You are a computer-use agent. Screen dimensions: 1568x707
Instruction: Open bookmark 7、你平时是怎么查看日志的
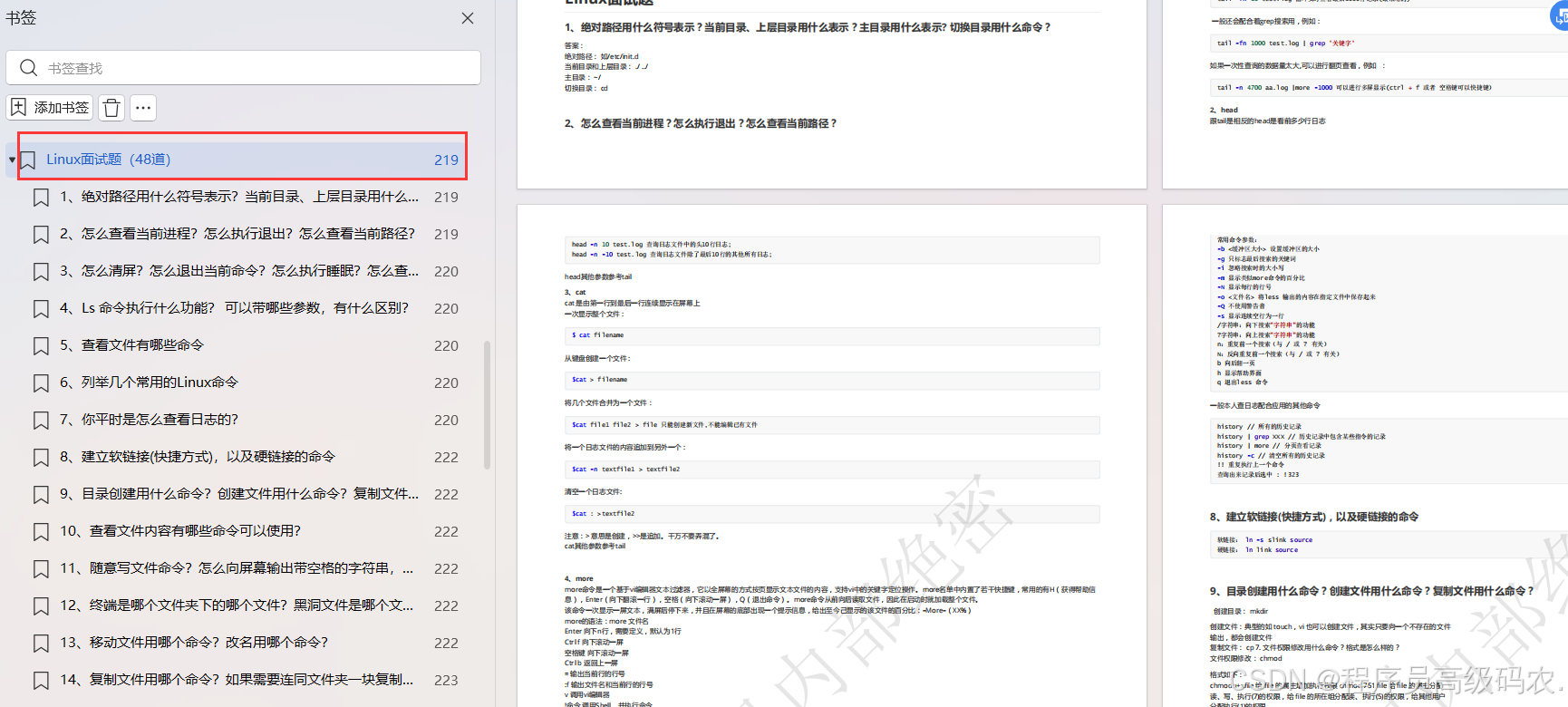(x=150, y=420)
